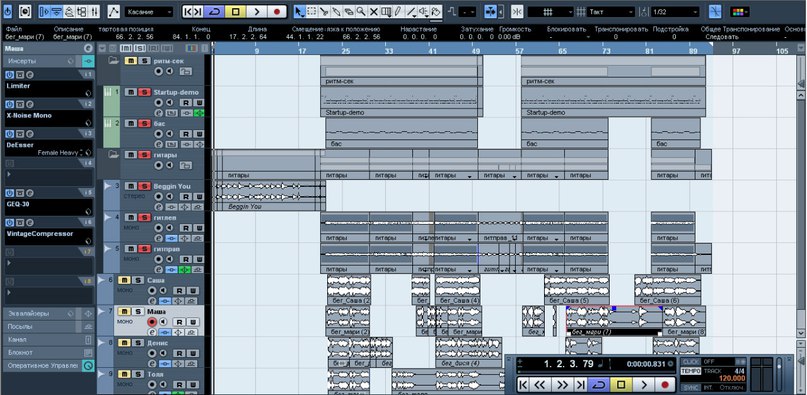Open the Блокнот inspector section
Image resolution: width=807 pixels, height=395 pixels.
click(x=49, y=352)
